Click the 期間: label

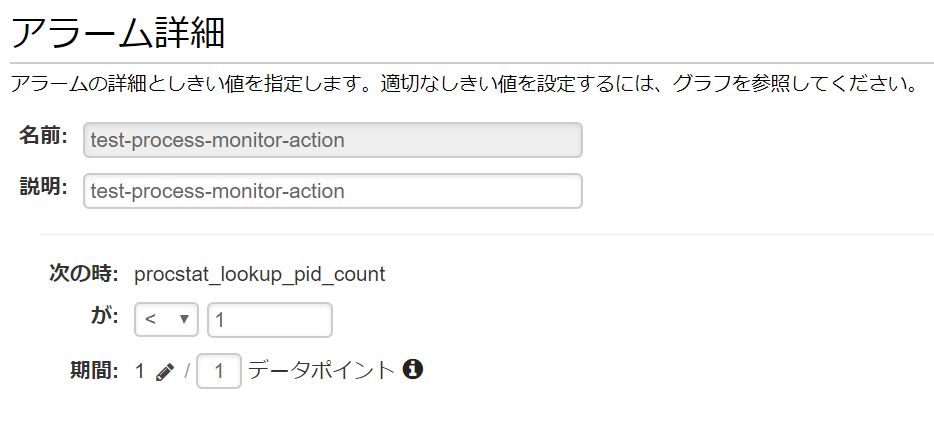click(x=95, y=371)
